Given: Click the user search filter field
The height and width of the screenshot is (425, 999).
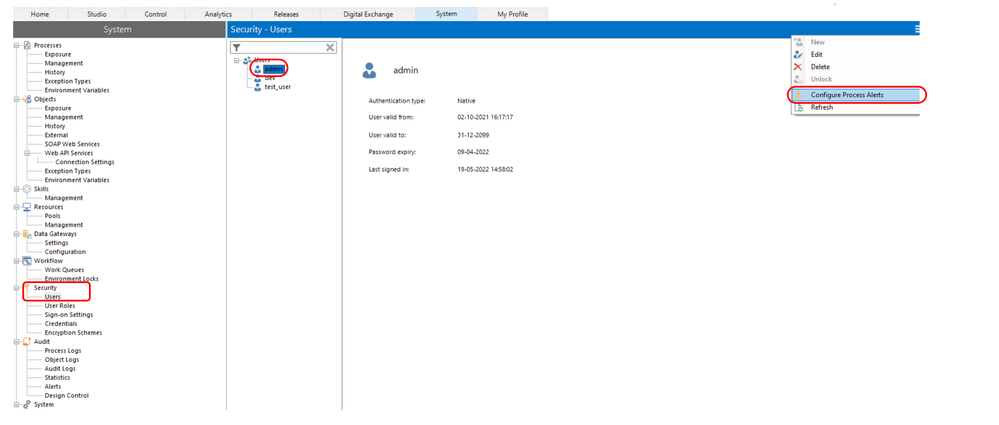Looking at the screenshot, I should click(x=283, y=47).
